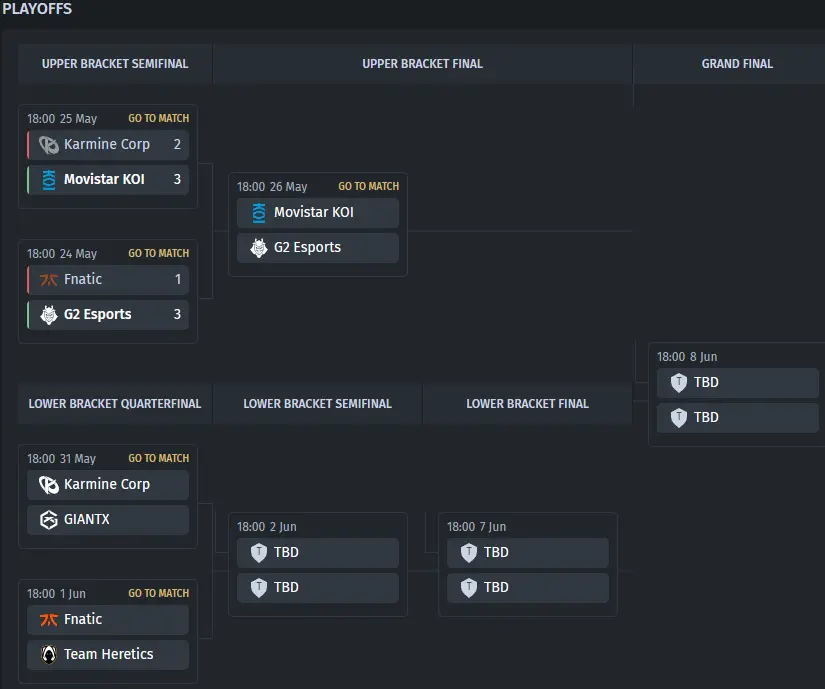Click first TBD team in 2 Jun match
This screenshot has width=825, height=689.
pyautogui.click(x=318, y=552)
